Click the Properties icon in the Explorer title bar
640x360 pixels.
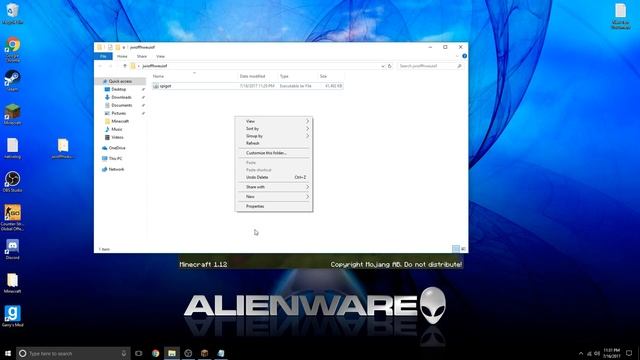110,47
